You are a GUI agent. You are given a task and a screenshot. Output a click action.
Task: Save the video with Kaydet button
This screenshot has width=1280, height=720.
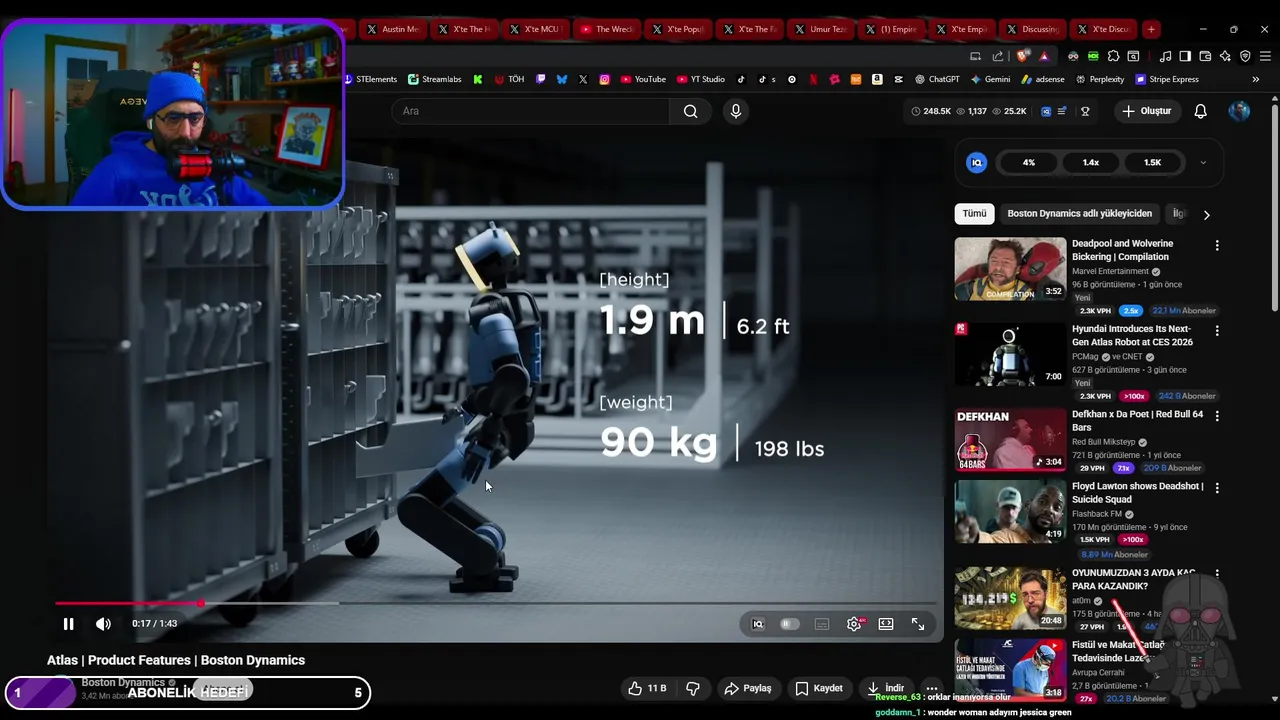click(x=819, y=688)
